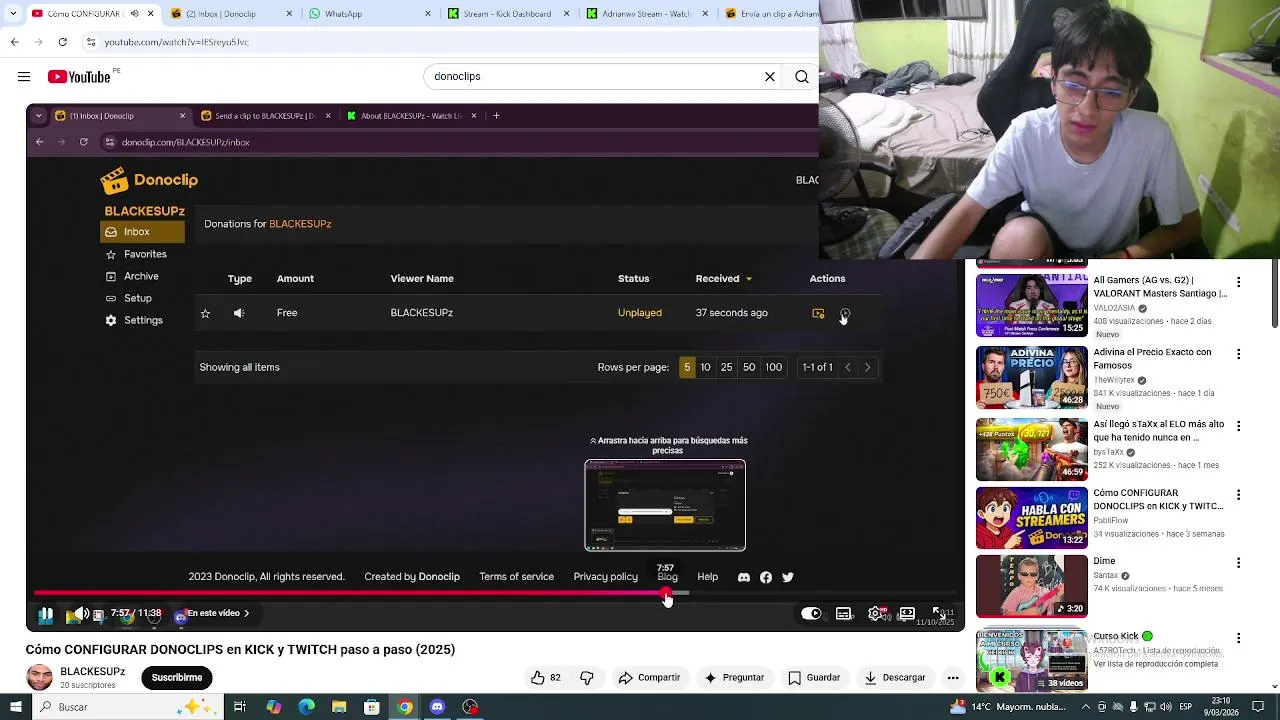Open the Dime video thumbnail
1280x720 pixels.
[1031, 587]
